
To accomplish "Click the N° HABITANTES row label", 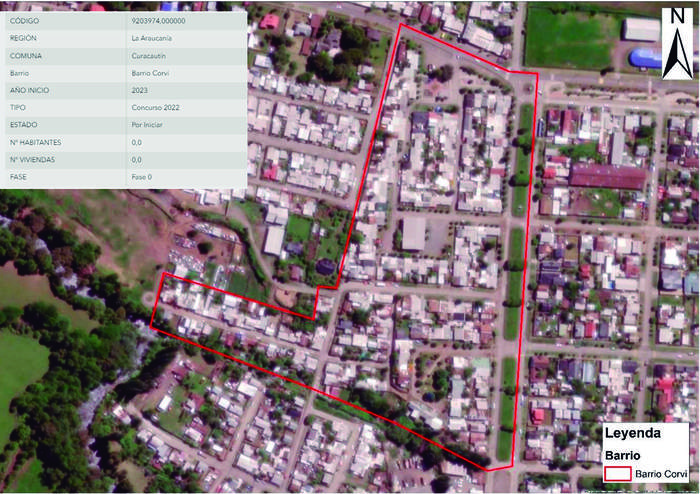I will pos(31,142).
